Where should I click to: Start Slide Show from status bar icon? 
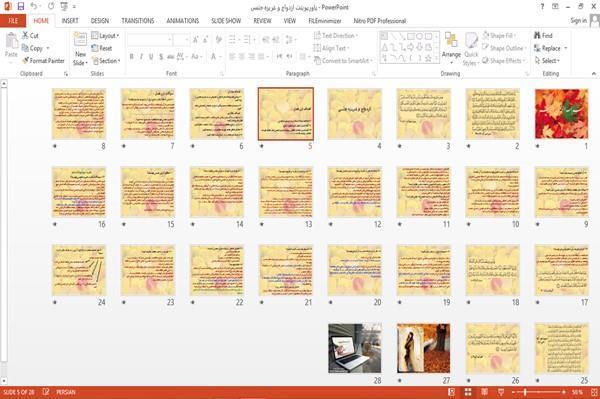pos(501,392)
